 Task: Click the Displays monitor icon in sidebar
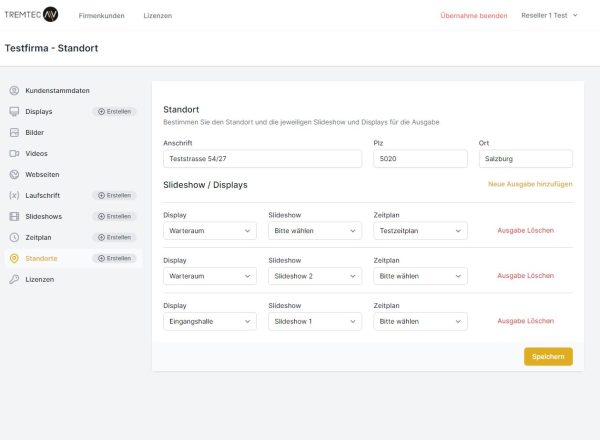[14, 112]
